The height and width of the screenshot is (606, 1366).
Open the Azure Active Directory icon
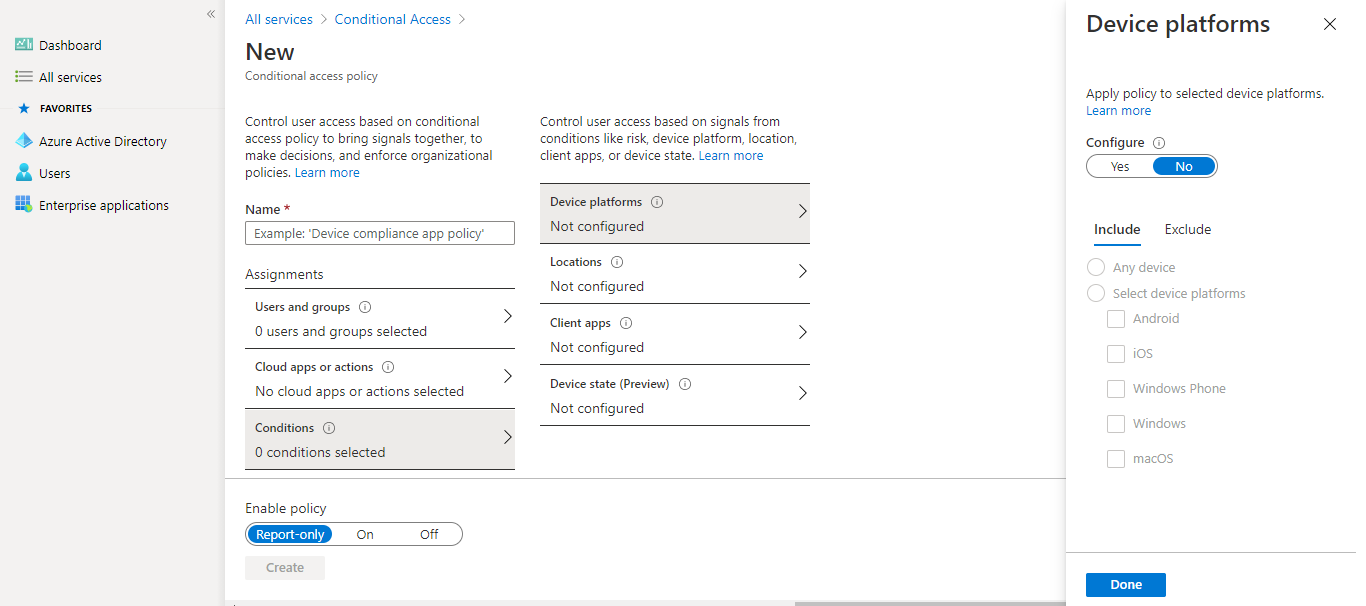click(x=24, y=141)
